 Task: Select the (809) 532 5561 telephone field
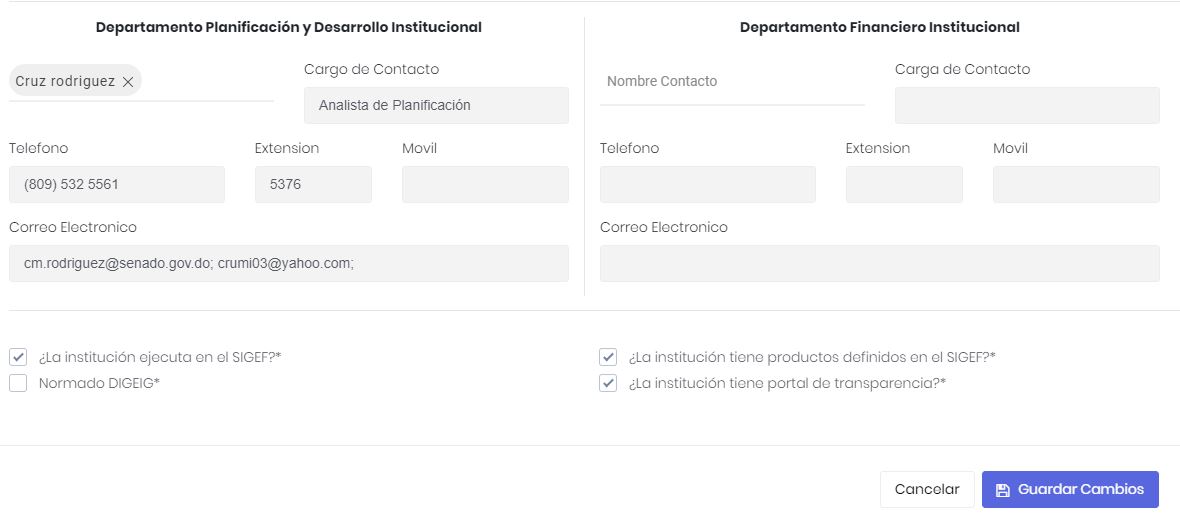coord(117,185)
